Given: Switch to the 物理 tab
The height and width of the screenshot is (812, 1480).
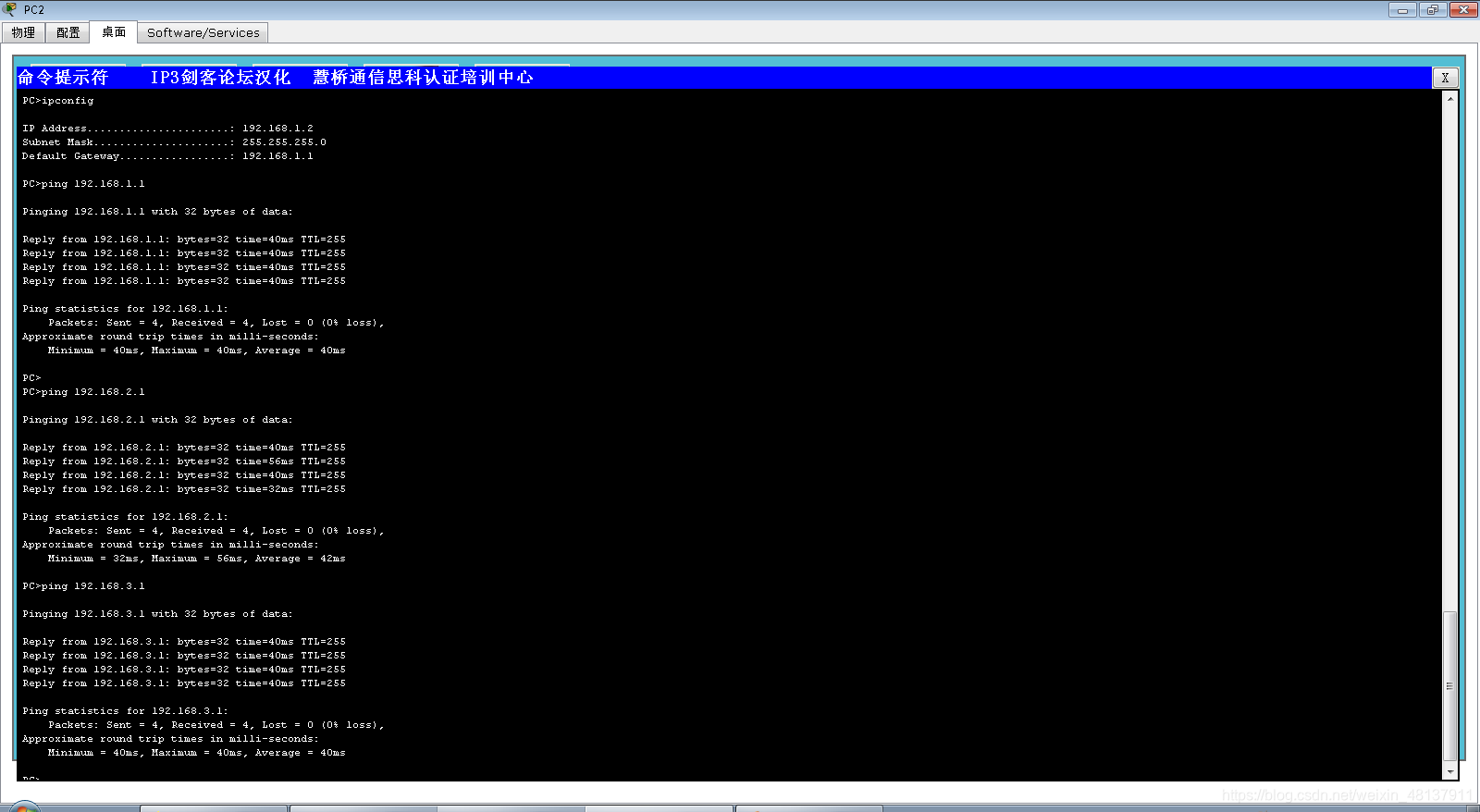Looking at the screenshot, I should [23, 32].
